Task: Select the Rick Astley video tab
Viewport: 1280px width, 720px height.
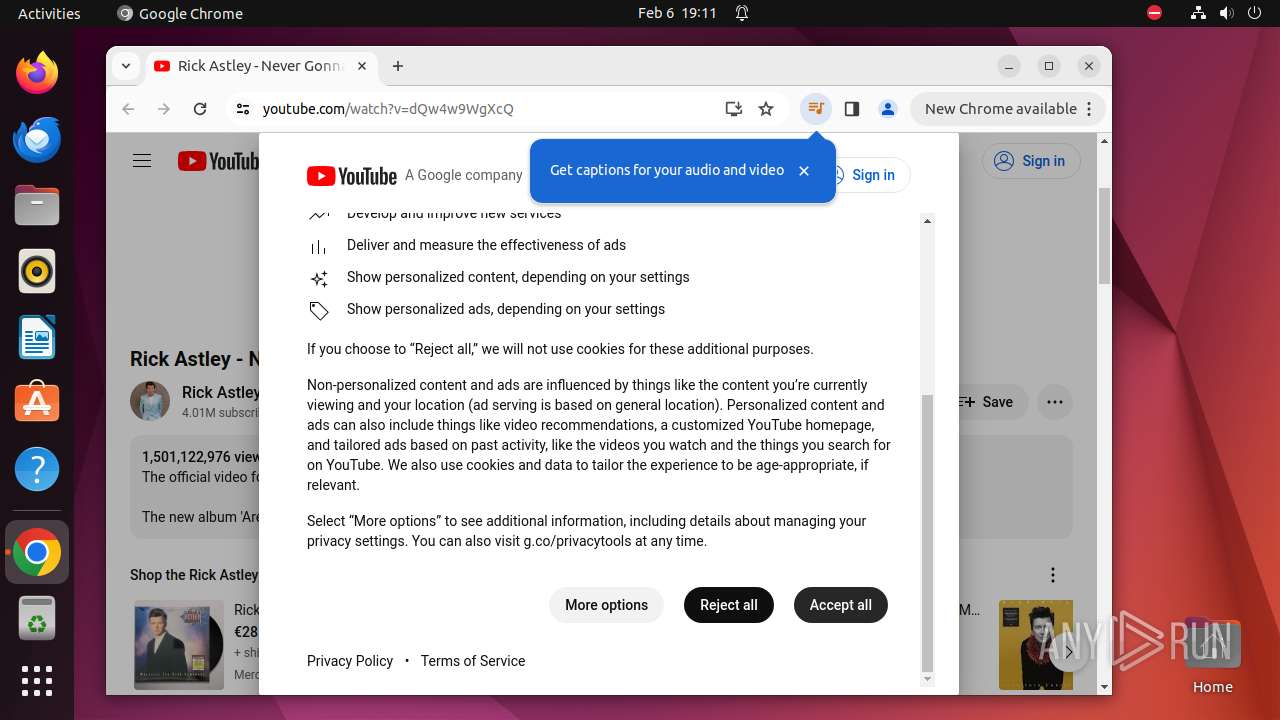Action: click(262, 66)
